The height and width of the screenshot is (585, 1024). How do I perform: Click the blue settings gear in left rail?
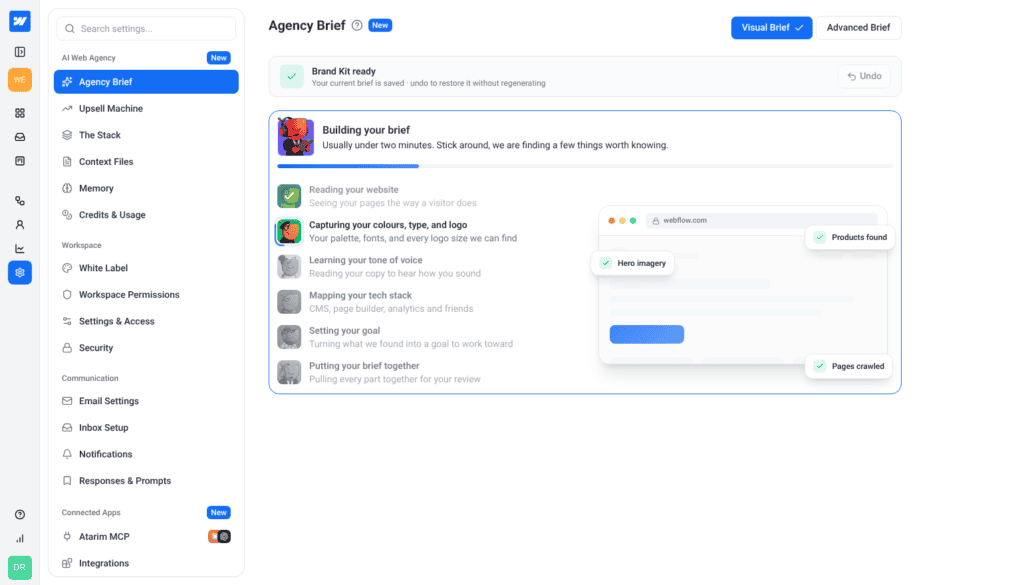20,273
